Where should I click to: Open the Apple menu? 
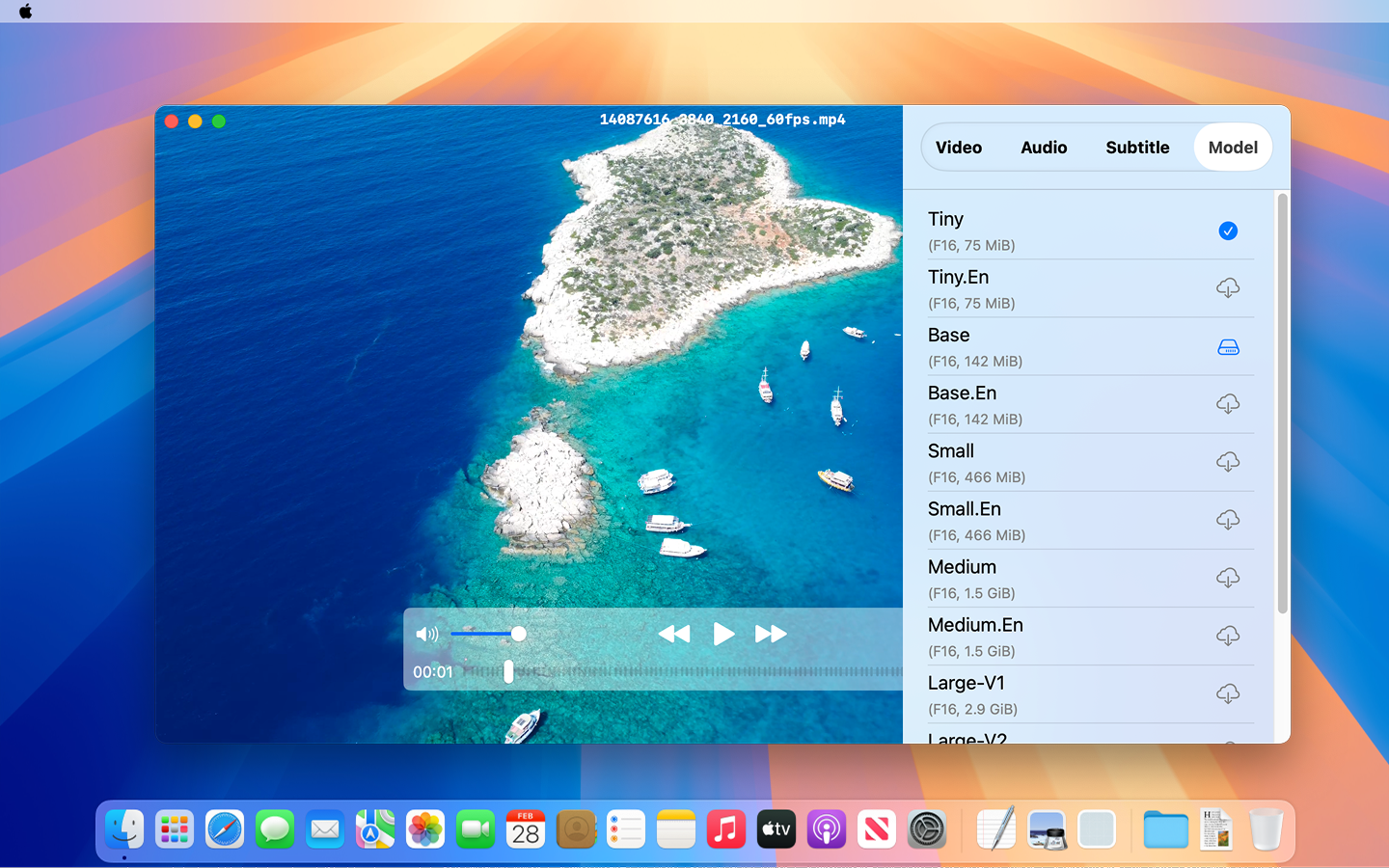click(x=26, y=12)
